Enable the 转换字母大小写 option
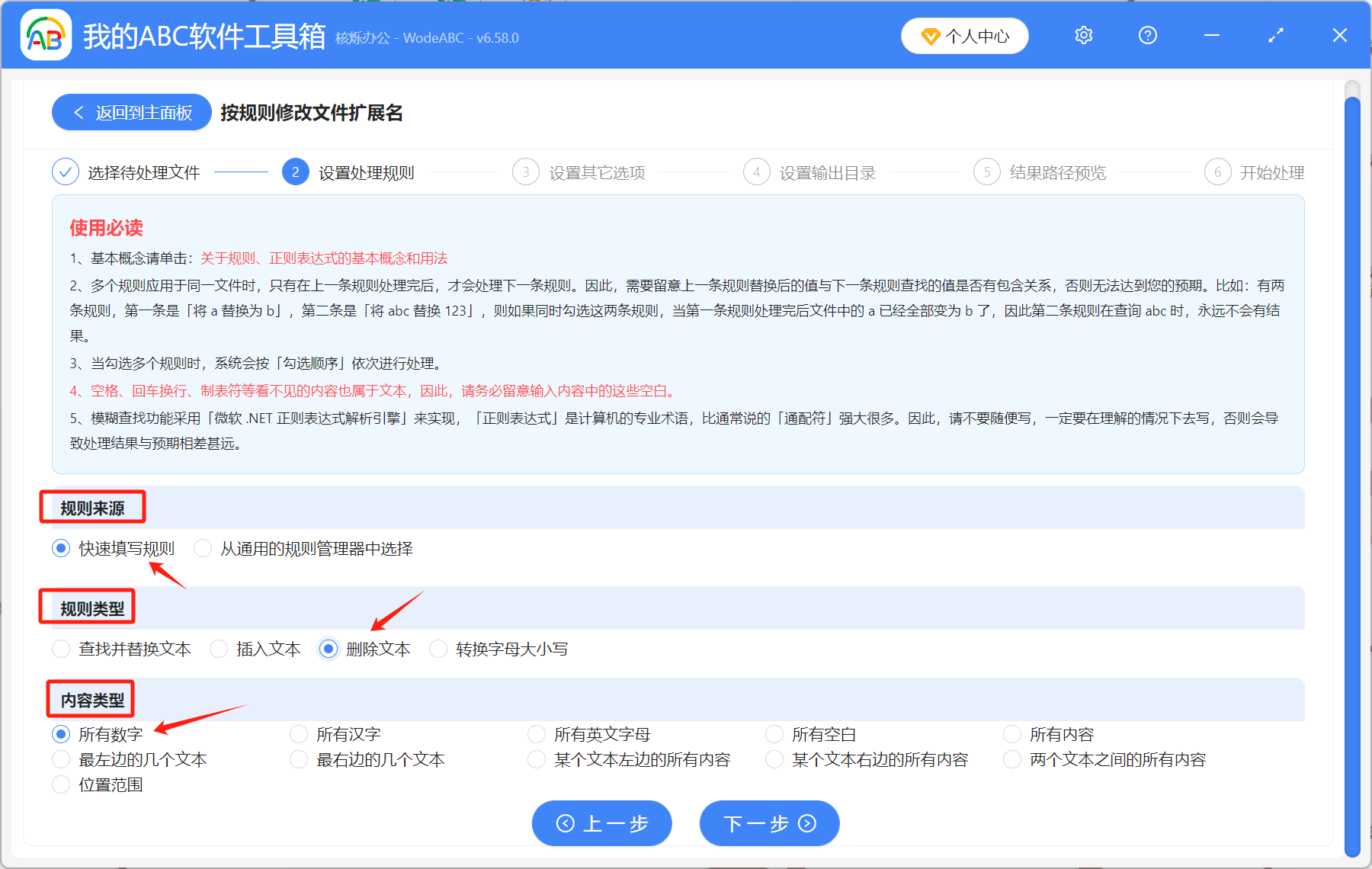 pos(438,649)
